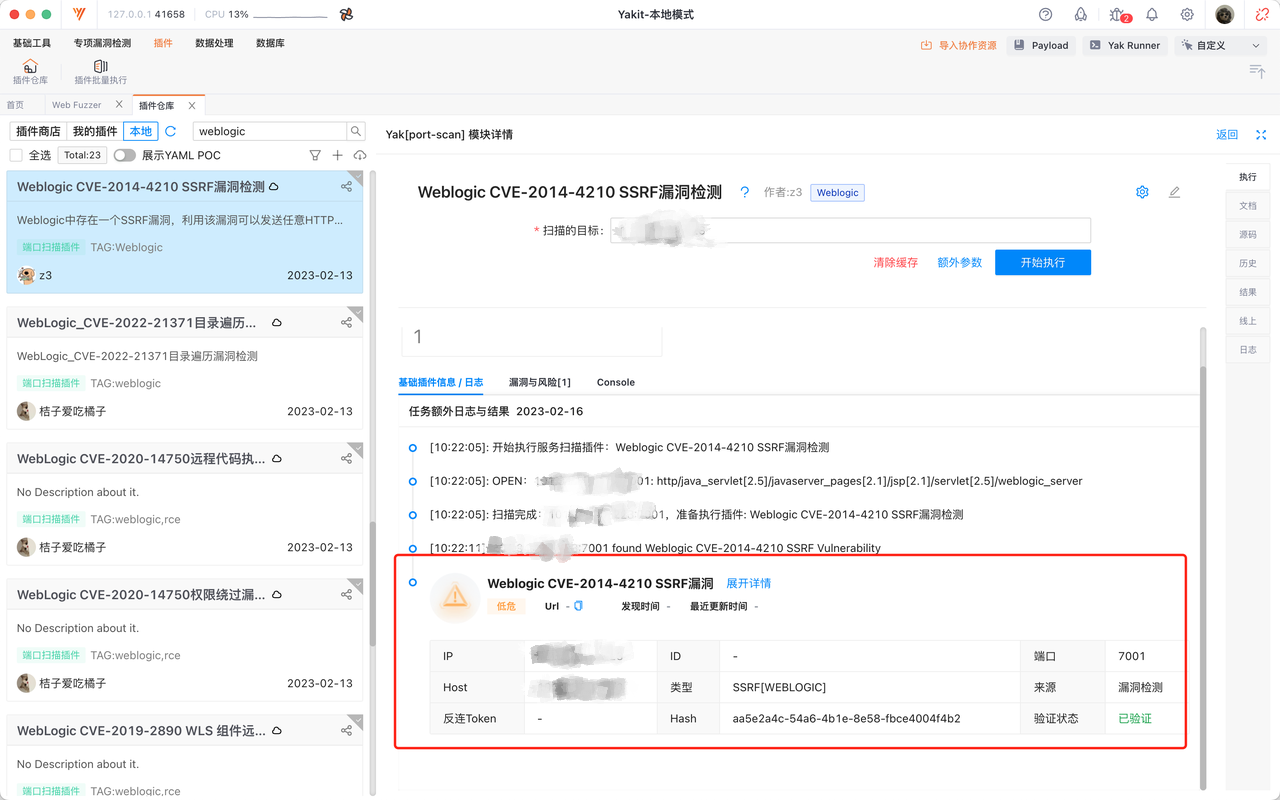This screenshot has width=1280, height=800.
Task: Collapse the toolbar with the sort-arrow icon
Action: coord(1258,70)
